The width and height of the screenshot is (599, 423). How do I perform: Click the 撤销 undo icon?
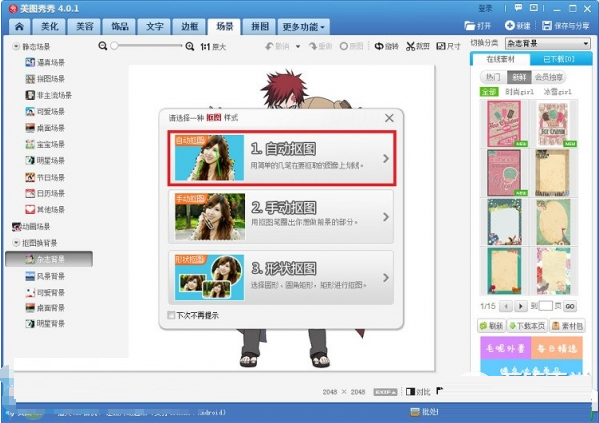click(x=269, y=46)
